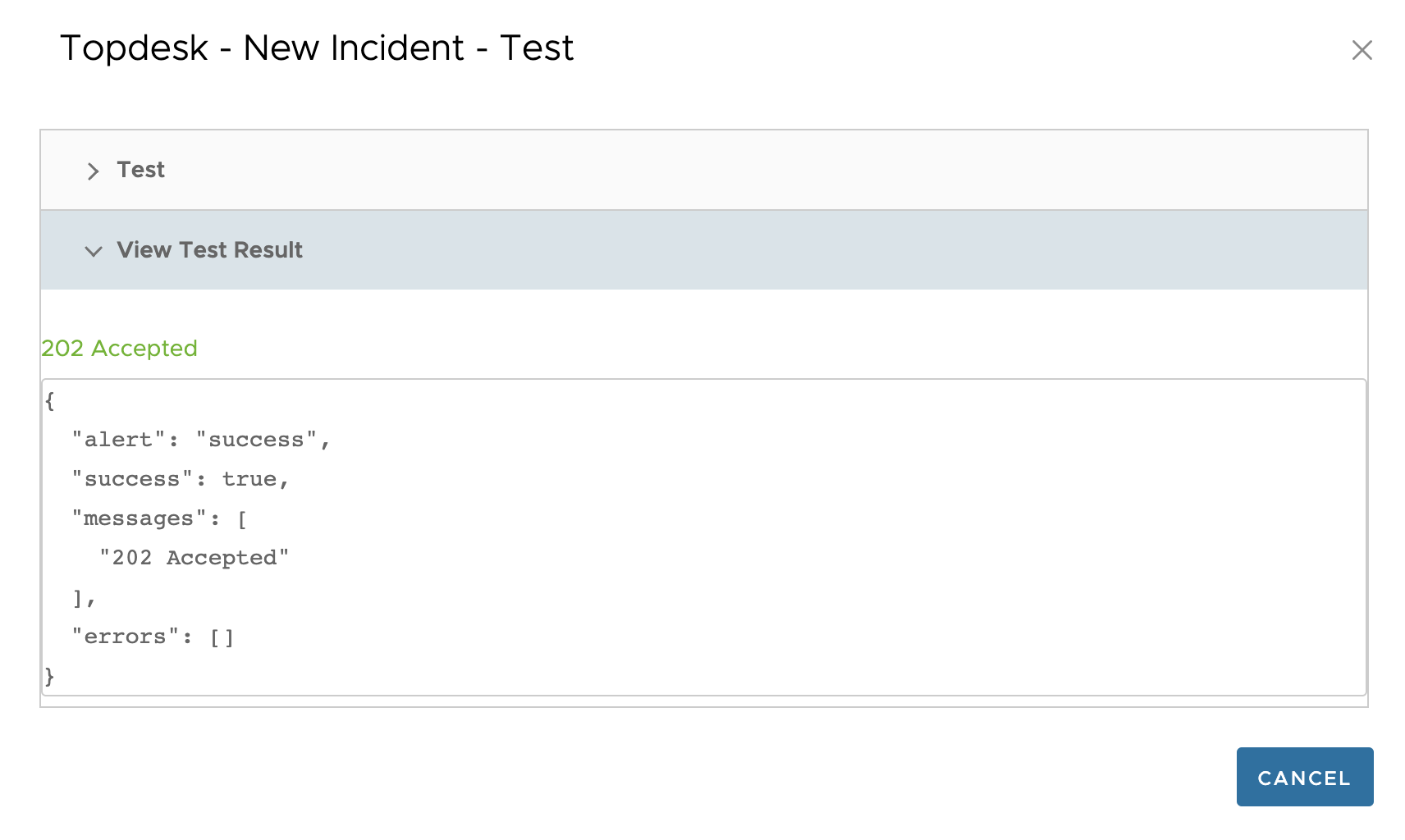Click the success true value in the output

[181, 479]
